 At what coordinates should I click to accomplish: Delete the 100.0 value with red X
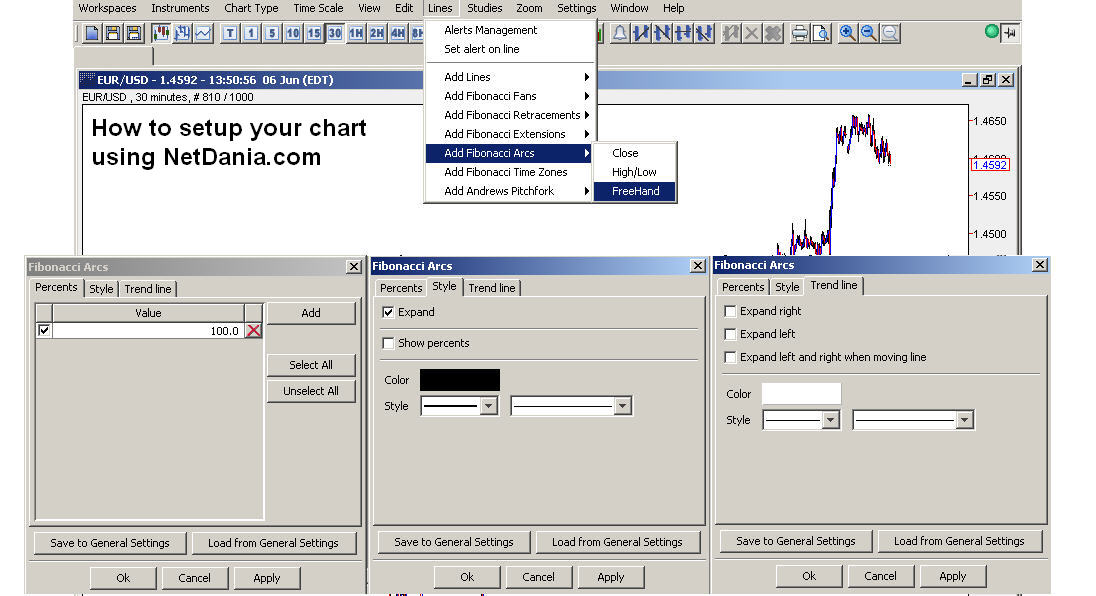[x=254, y=330]
